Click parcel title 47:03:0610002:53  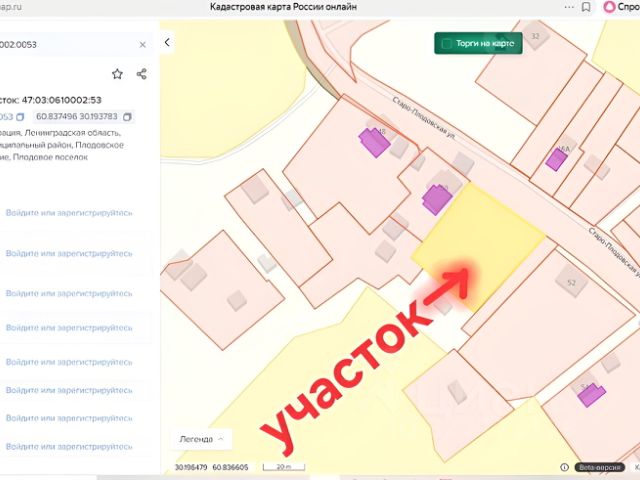point(61,100)
